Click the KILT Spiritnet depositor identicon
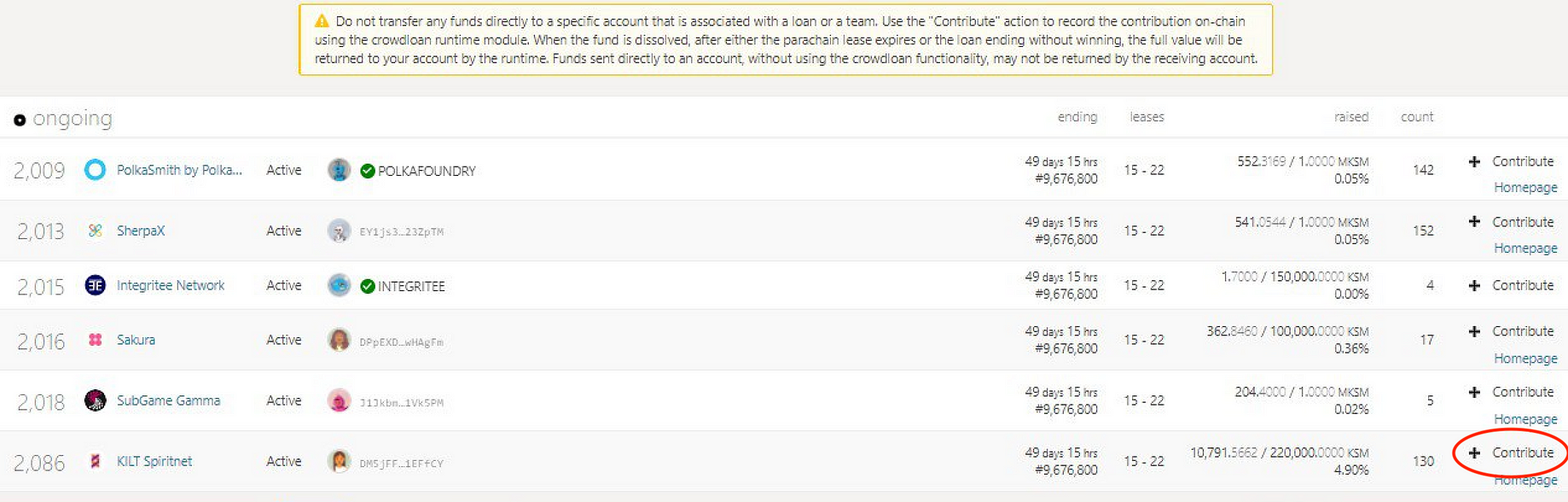1568x502 pixels. click(x=339, y=461)
